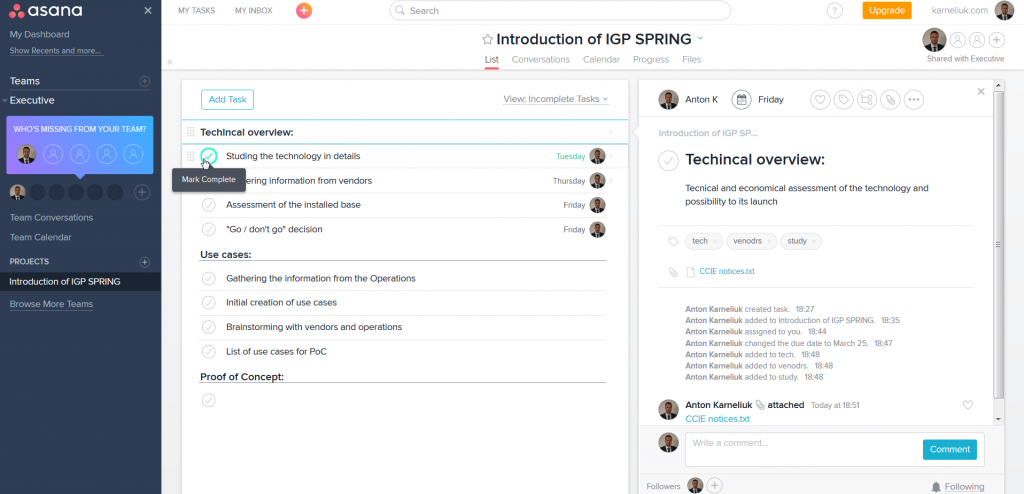
Task: Add a follower with the plus icon
Action: (715, 486)
